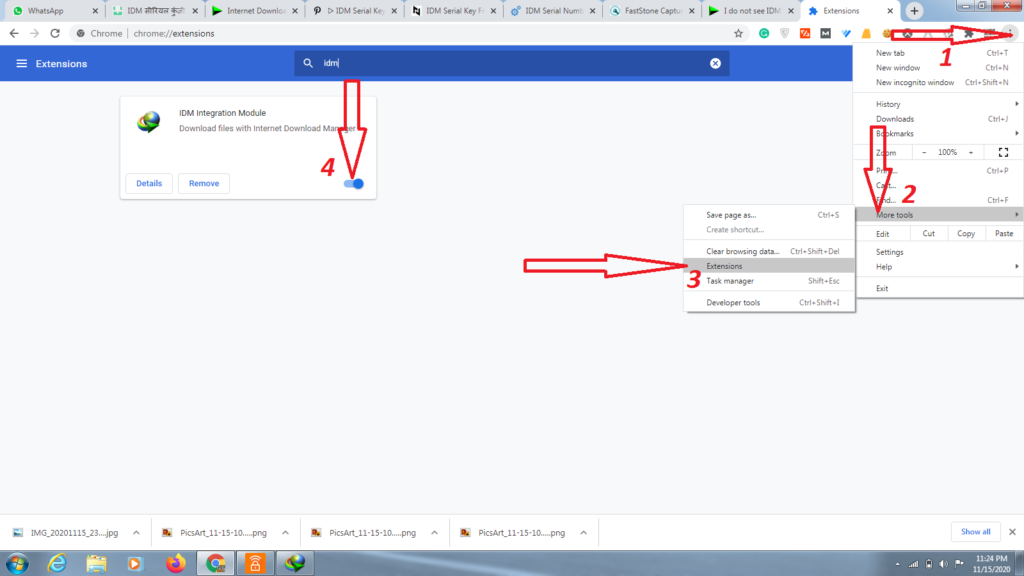Open the Extensions hamburger menu
The width and height of the screenshot is (1024, 576).
[x=22, y=63]
